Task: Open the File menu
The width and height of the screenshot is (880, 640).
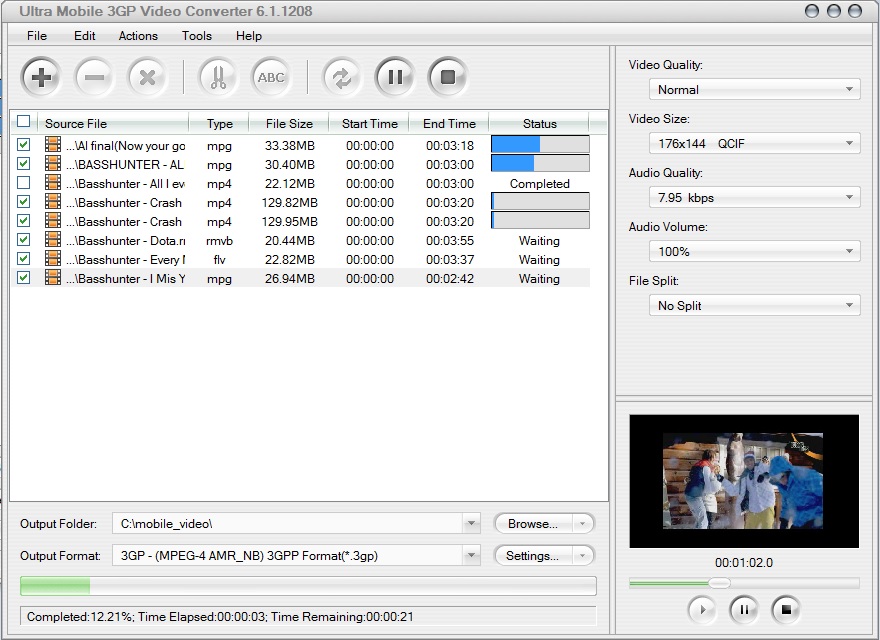Action: coord(37,36)
